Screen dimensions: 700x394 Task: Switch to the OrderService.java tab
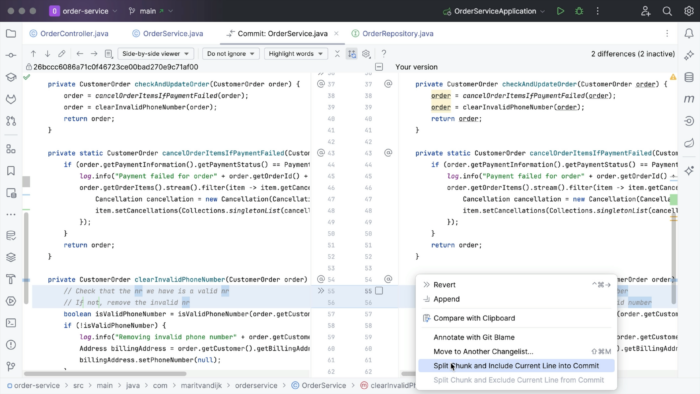click(168, 33)
